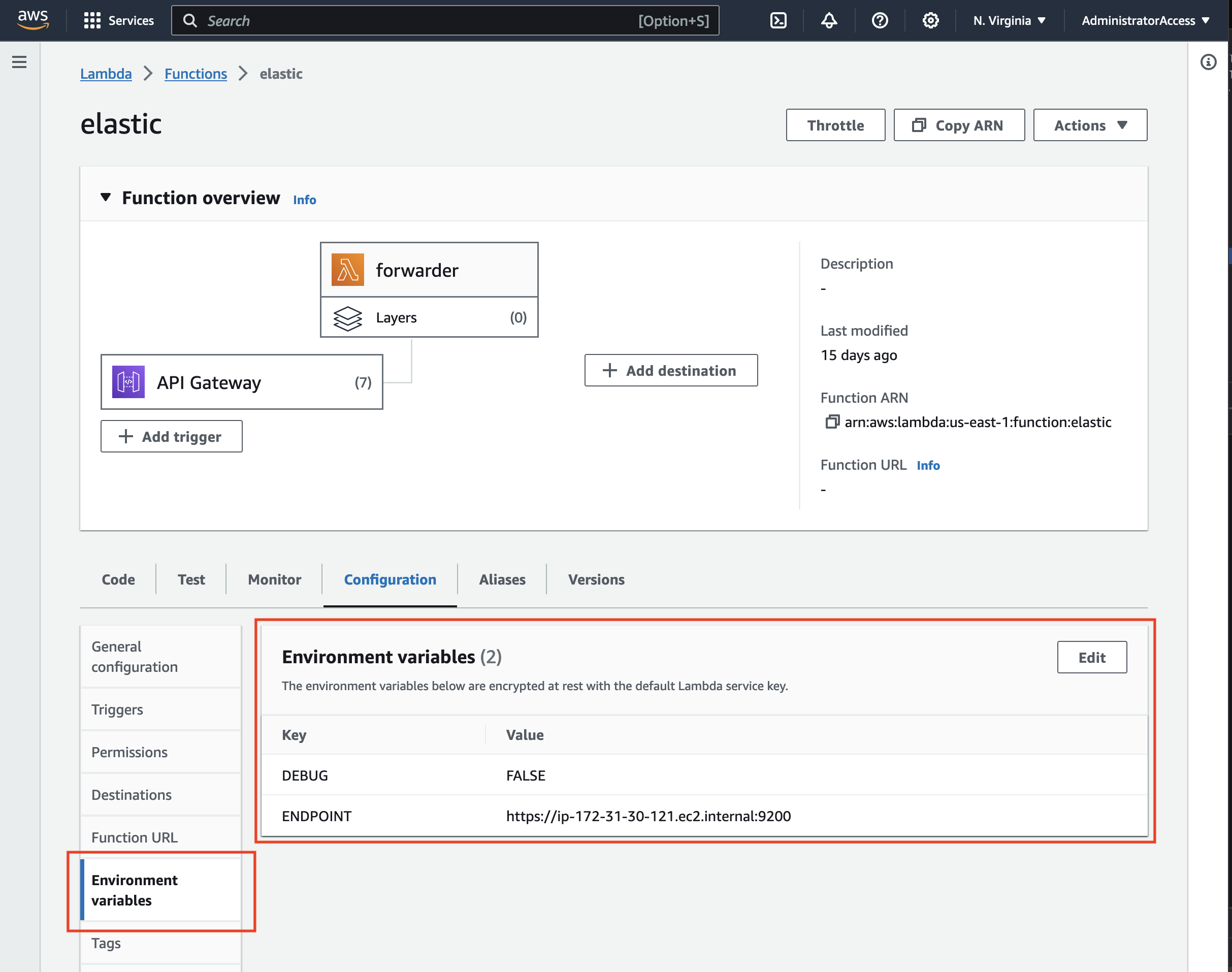This screenshot has width=1232, height=972.
Task: Open AWS CloudShell terminal icon
Action: tap(778, 20)
